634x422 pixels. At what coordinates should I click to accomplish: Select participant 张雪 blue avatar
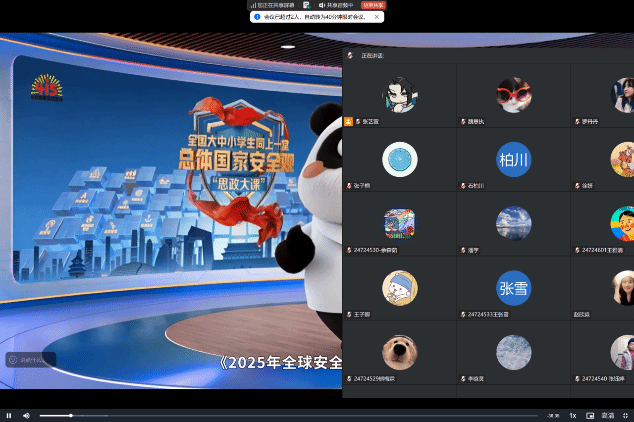pyautogui.click(x=514, y=288)
